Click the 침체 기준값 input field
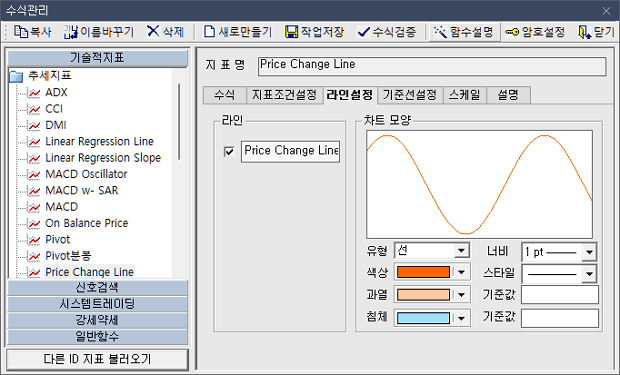 tap(560, 318)
